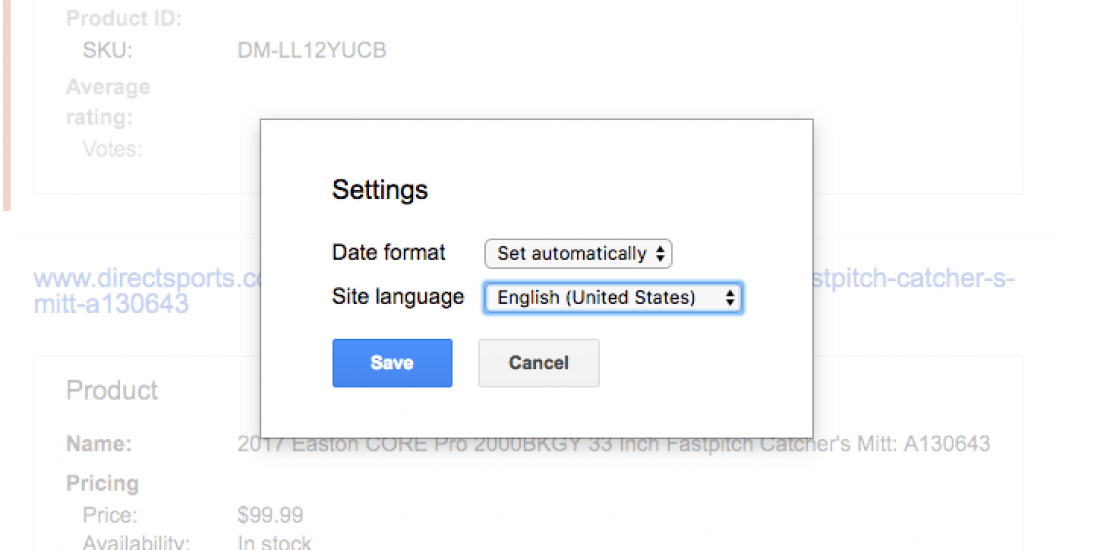Click the In stock availability value
1110x550 pixels.
click(x=274, y=543)
